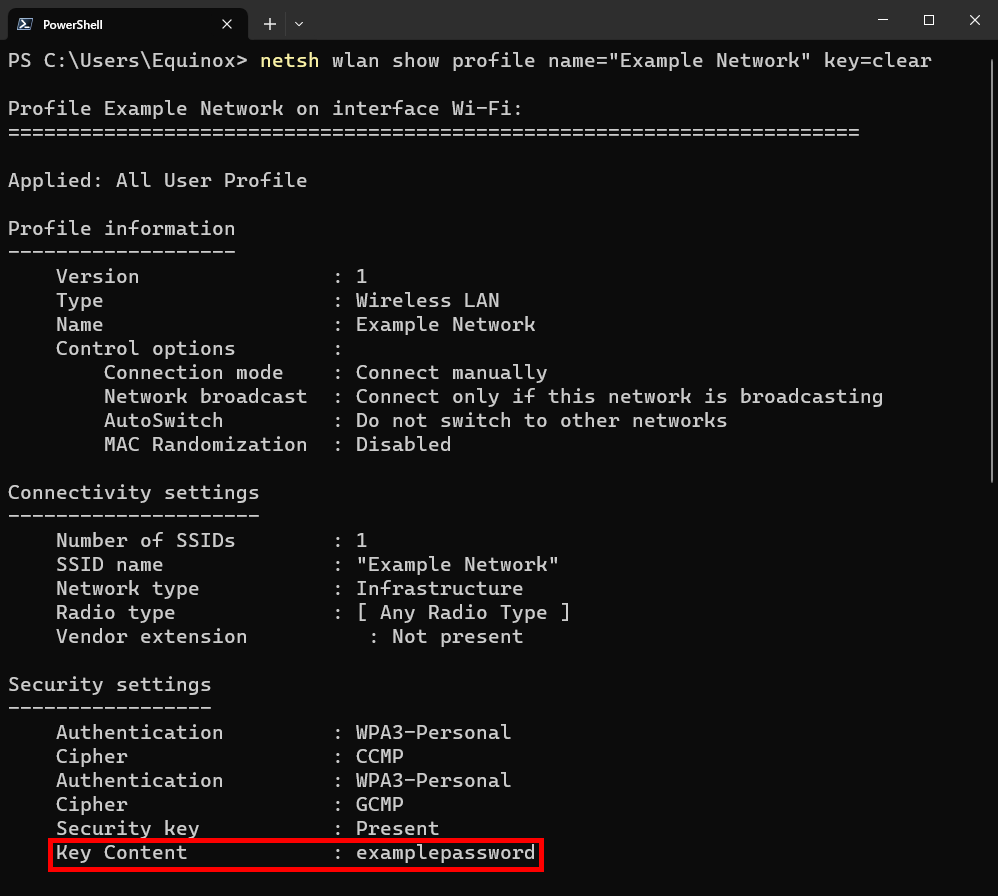Click the Profile information heading
The height and width of the screenshot is (896, 998).
coord(121,229)
